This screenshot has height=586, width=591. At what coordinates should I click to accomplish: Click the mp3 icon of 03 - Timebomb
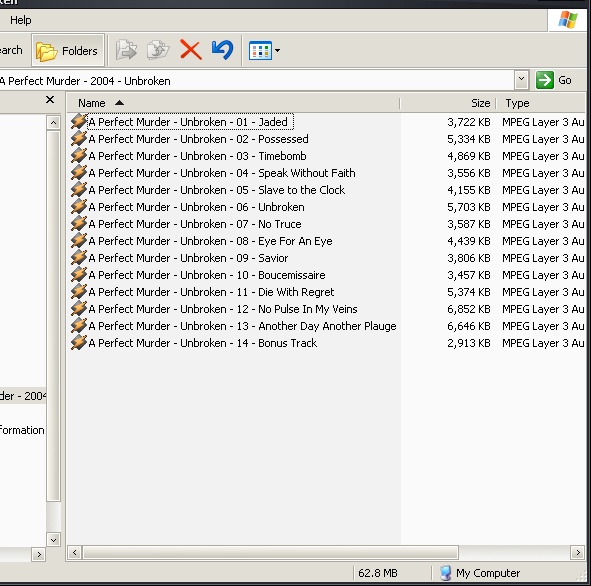(79, 156)
